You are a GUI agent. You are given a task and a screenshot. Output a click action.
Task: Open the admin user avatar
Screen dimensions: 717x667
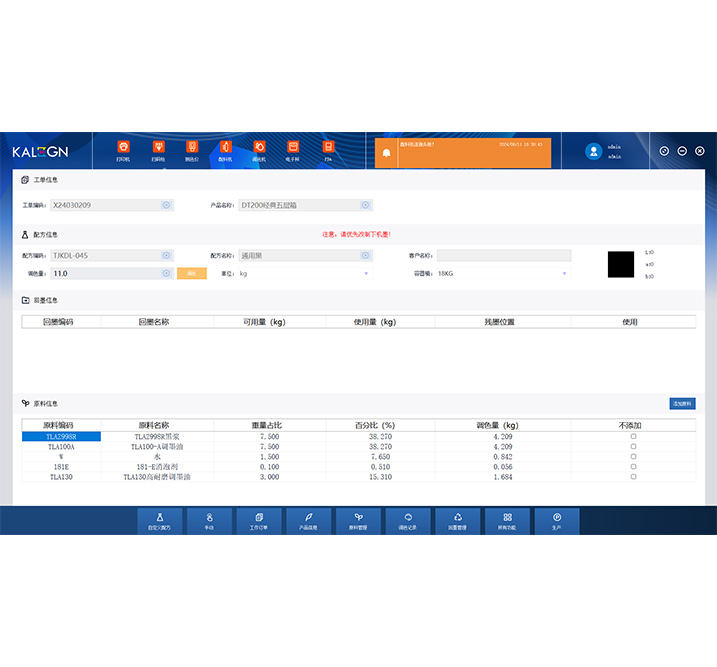(x=594, y=151)
